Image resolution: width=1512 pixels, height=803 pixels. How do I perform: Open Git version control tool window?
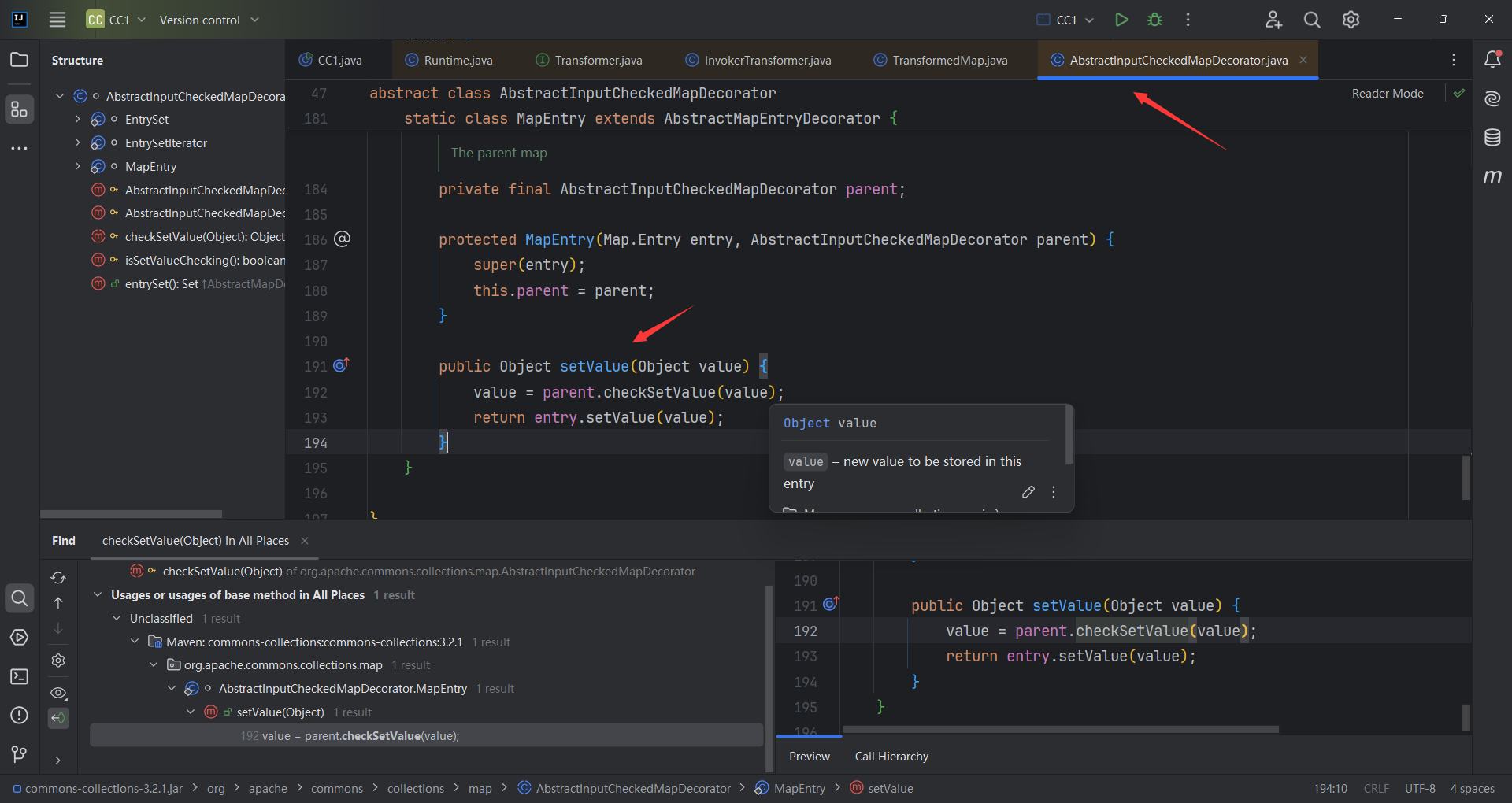point(19,754)
